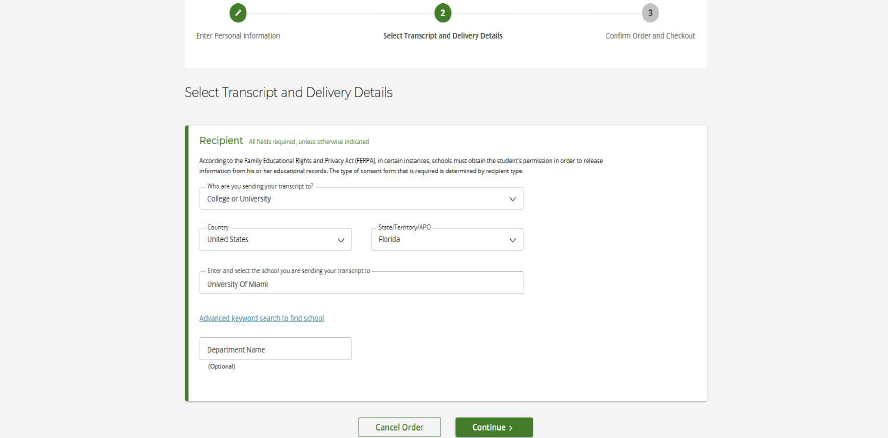The height and width of the screenshot is (438, 888).
Task: Click step 3 circle Confirm Order
Action: (650, 13)
